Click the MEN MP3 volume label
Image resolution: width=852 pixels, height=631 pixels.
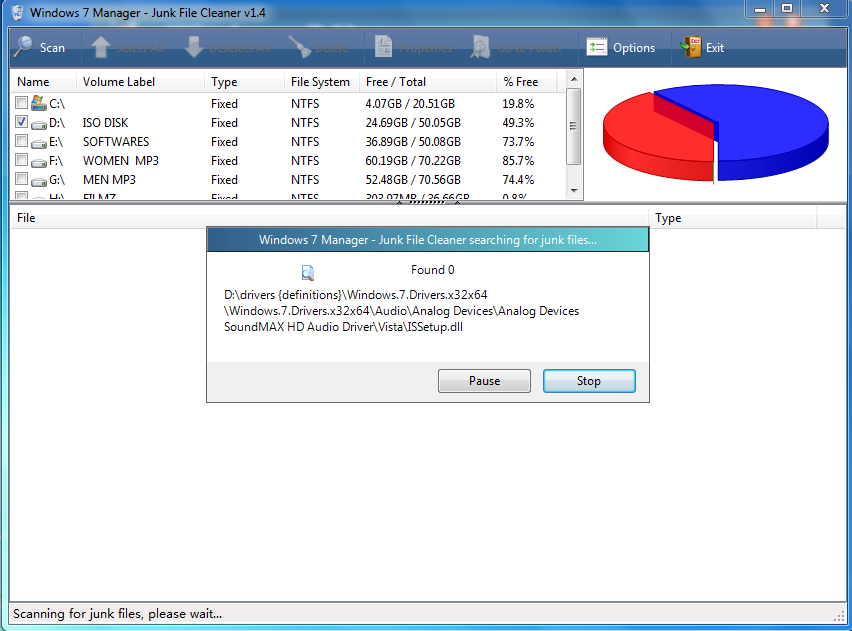(x=109, y=180)
